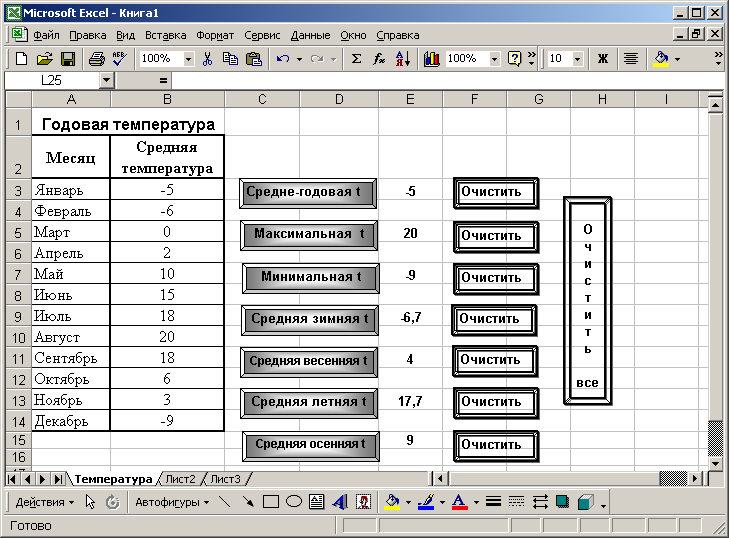Apply 3-D effect from drawing toolbar

pyautogui.click(x=586, y=502)
